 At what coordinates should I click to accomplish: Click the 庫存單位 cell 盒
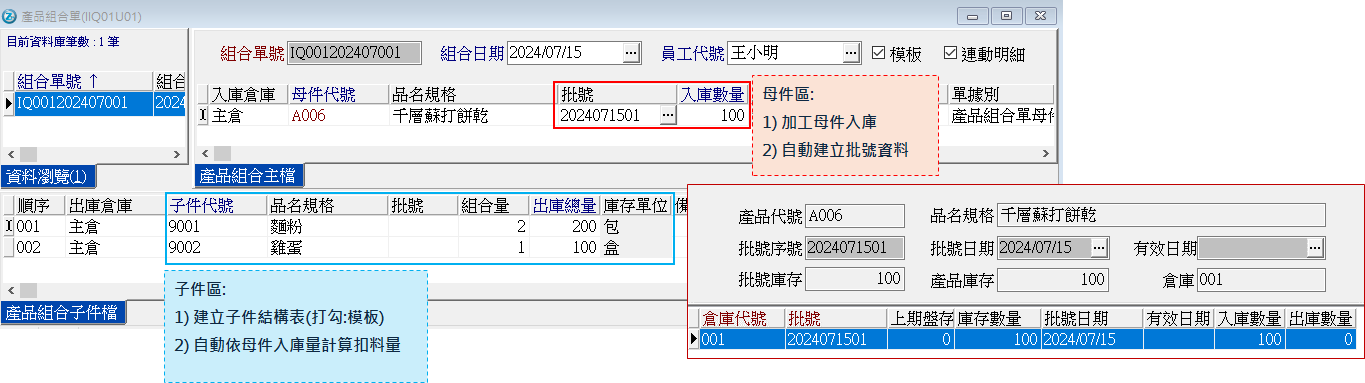tap(636, 247)
